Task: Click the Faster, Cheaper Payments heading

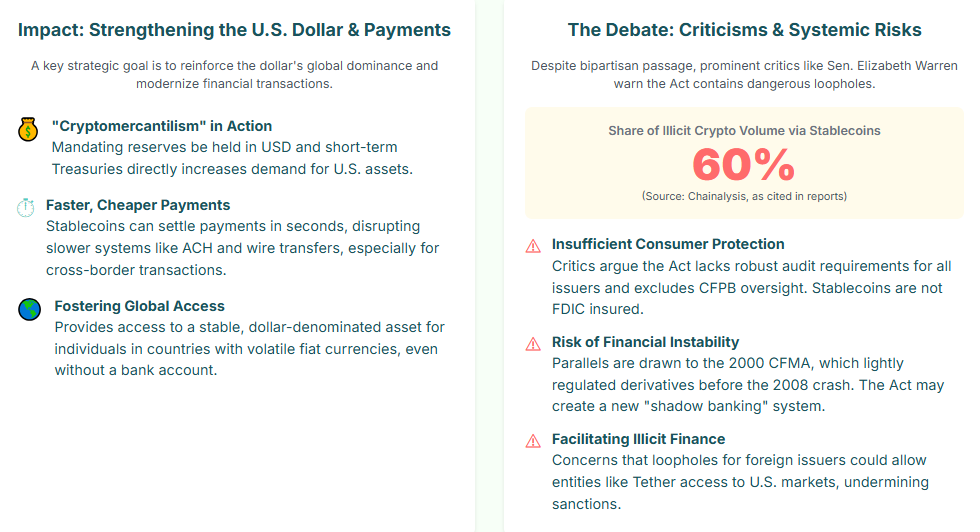Action: pyautogui.click(x=138, y=205)
